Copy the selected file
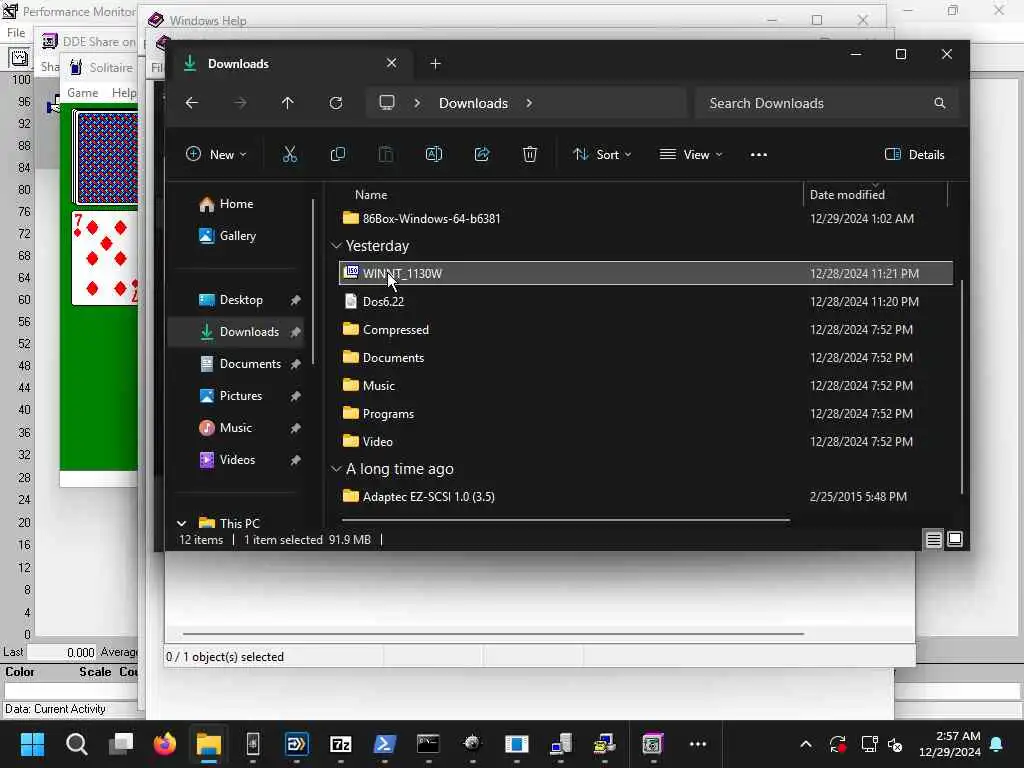Viewport: 1024px width, 768px height. [x=338, y=155]
